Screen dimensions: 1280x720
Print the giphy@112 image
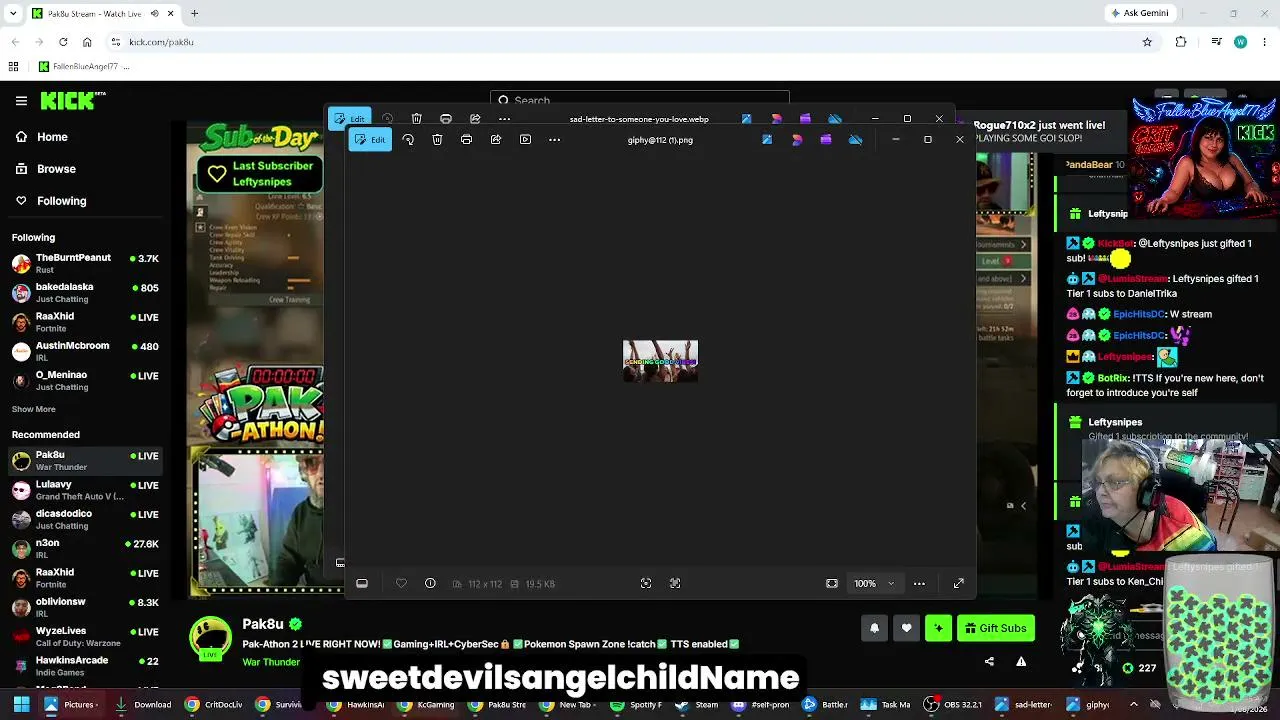click(466, 140)
